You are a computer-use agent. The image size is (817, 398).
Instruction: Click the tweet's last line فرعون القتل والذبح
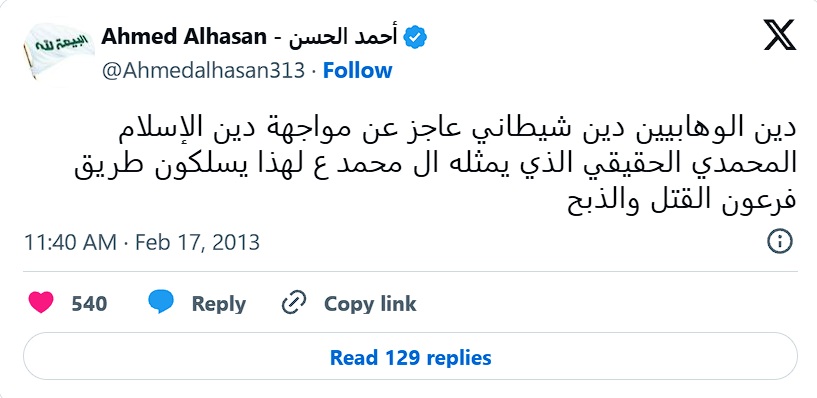tap(682, 201)
